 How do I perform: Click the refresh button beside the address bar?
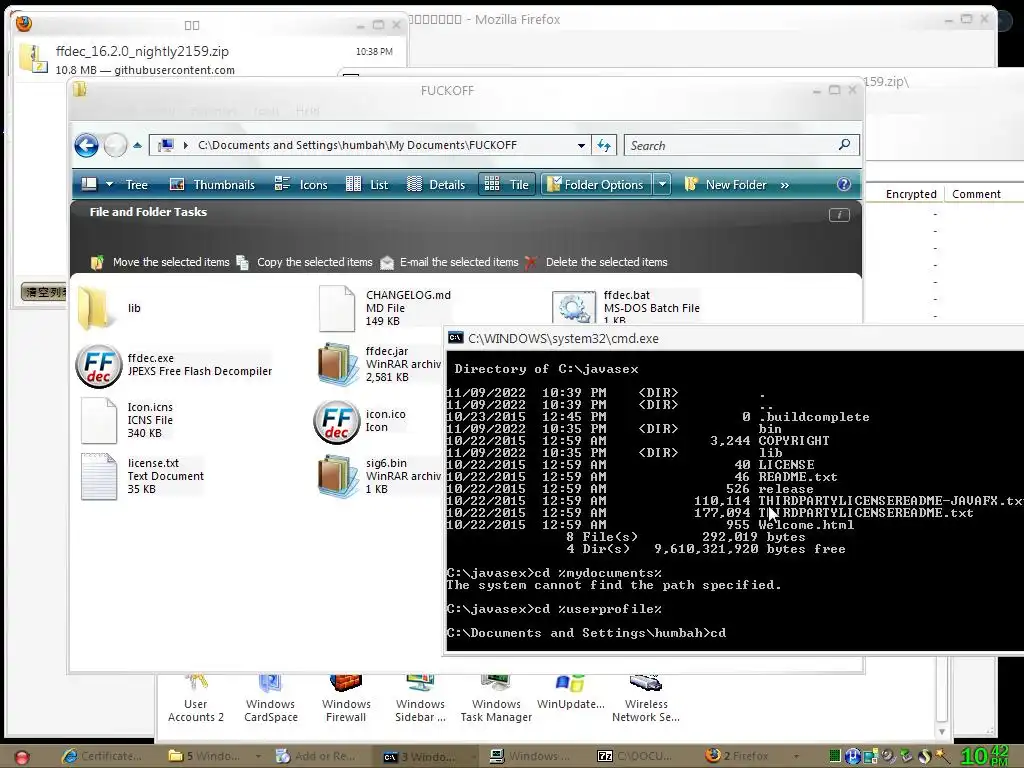point(604,146)
